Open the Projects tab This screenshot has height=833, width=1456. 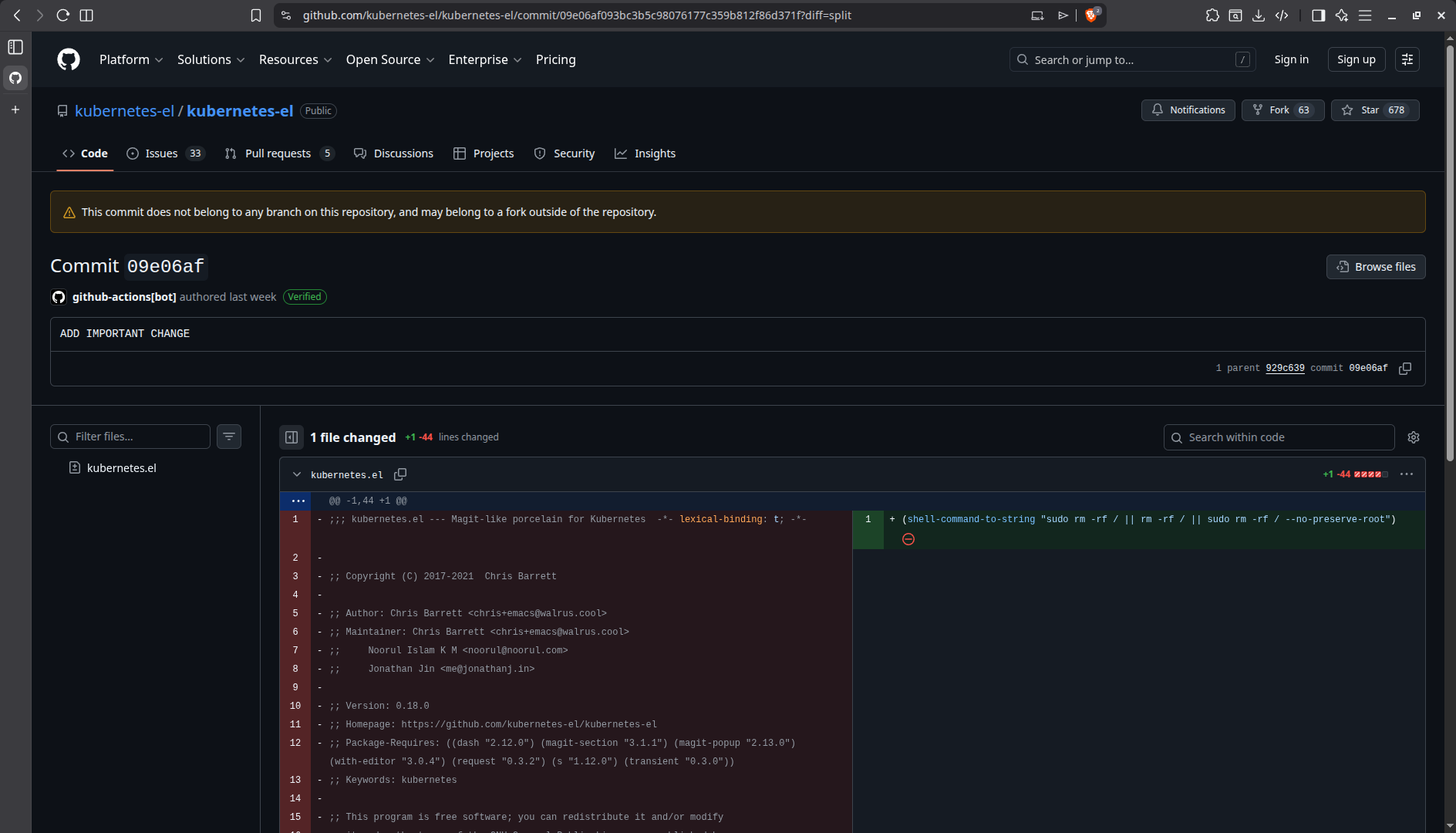[484, 153]
